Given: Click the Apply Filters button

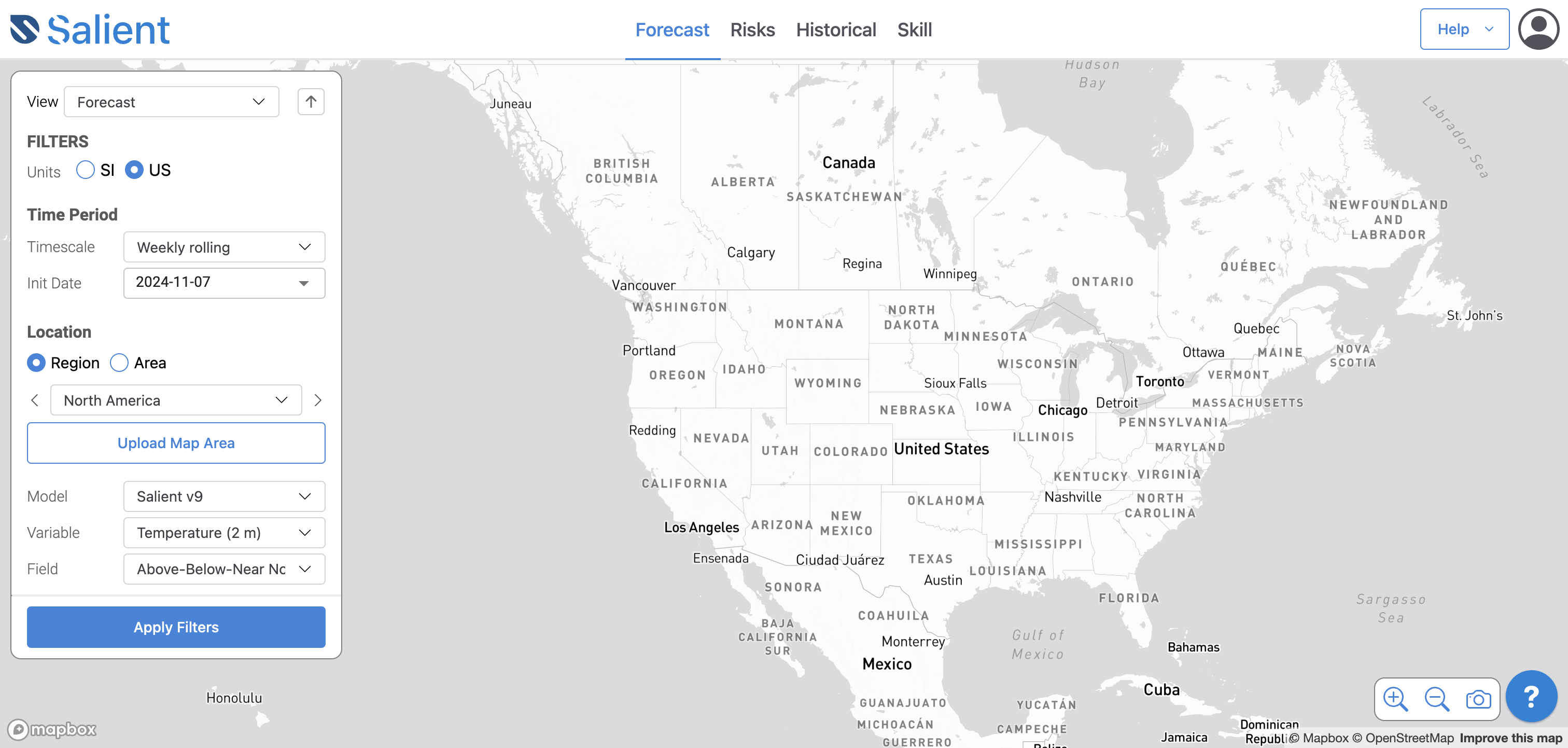Looking at the screenshot, I should 176,627.
